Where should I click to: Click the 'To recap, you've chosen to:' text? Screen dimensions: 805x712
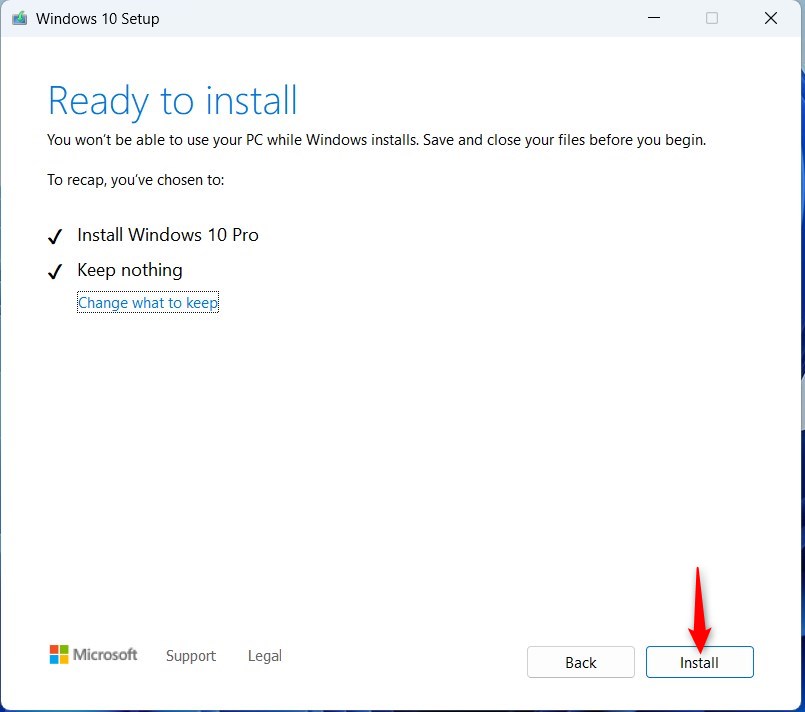(x=136, y=180)
